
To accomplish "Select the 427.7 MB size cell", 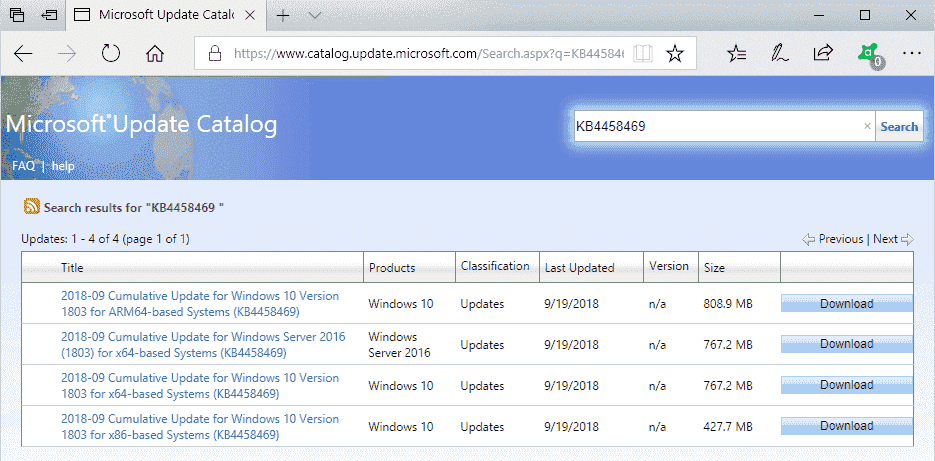I will coord(728,427).
